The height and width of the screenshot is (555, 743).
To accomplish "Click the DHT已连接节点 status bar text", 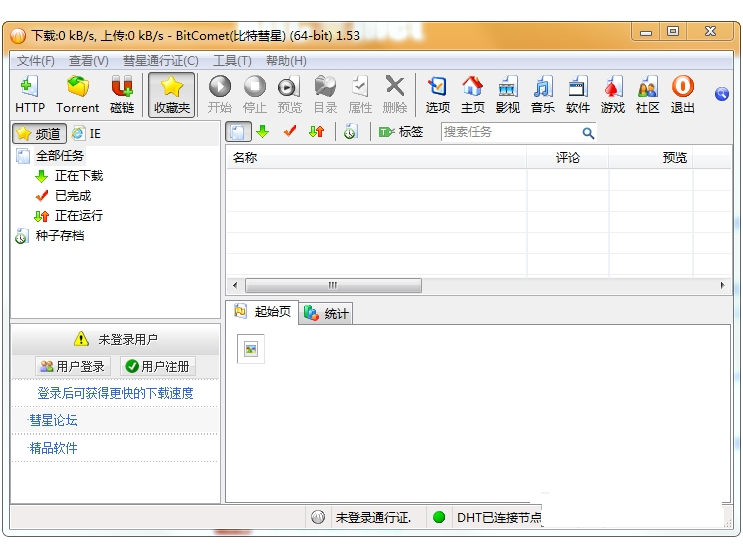I will 499,518.
